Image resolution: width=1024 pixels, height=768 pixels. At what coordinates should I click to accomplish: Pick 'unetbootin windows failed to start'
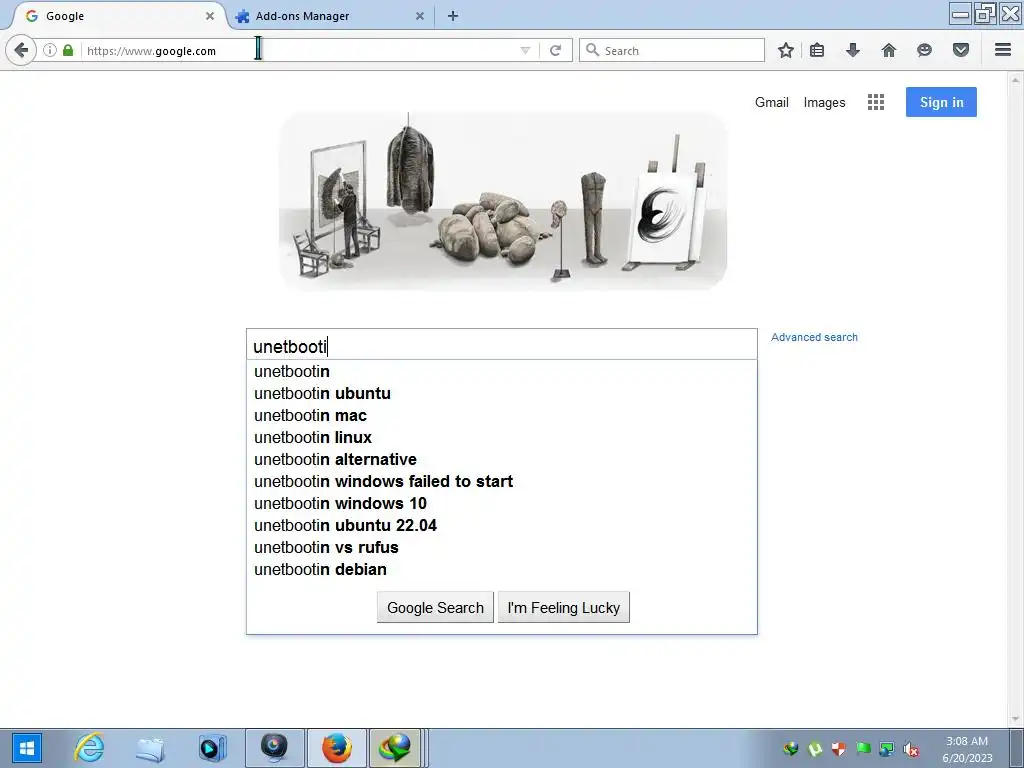click(502, 481)
